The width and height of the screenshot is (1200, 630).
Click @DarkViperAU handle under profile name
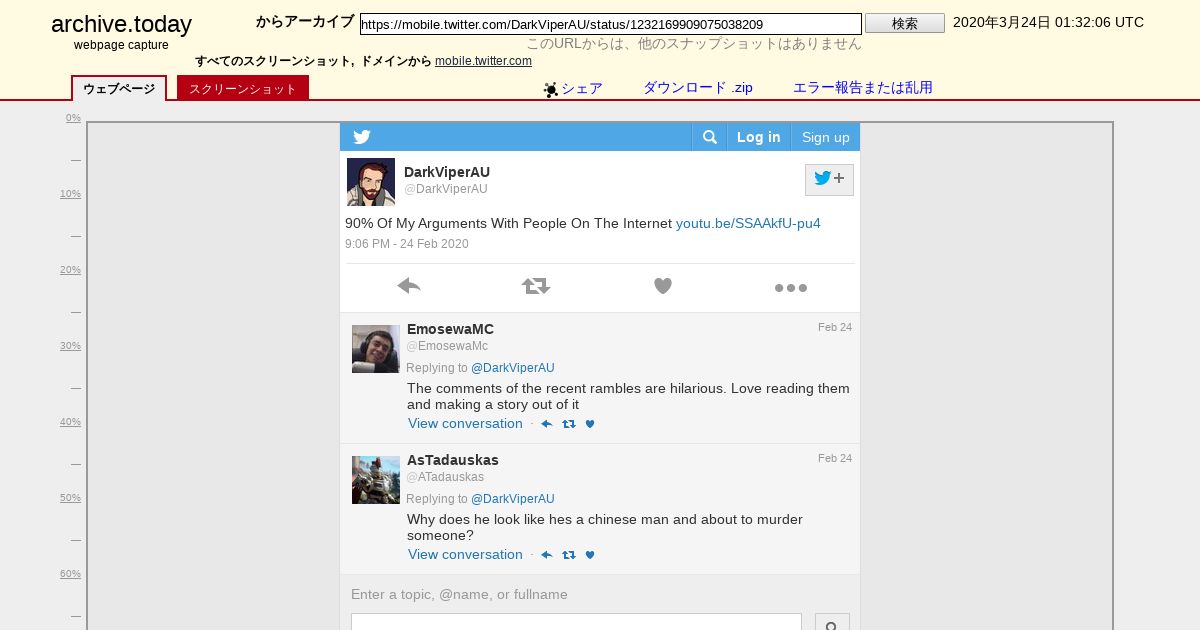(446, 189)
